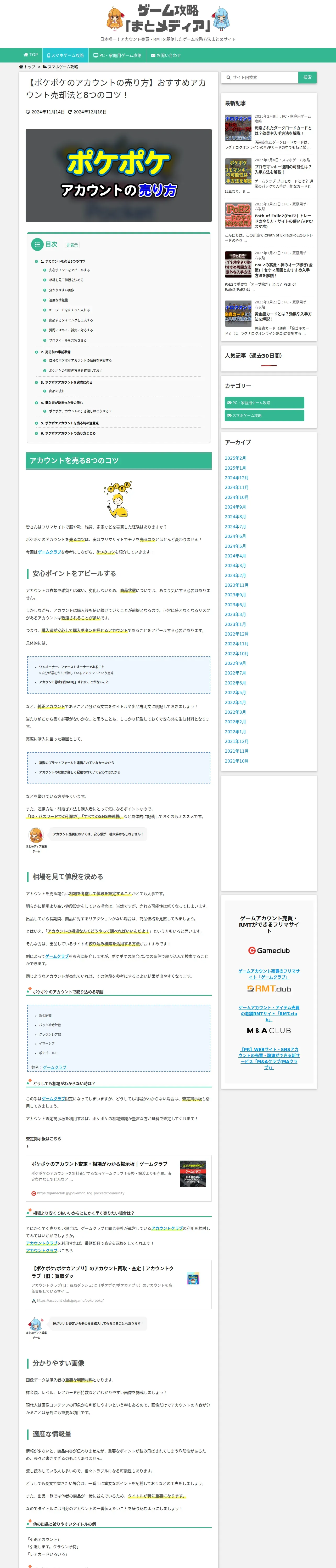Click the ゲームクラブ link in the intro paragraph

49,552
